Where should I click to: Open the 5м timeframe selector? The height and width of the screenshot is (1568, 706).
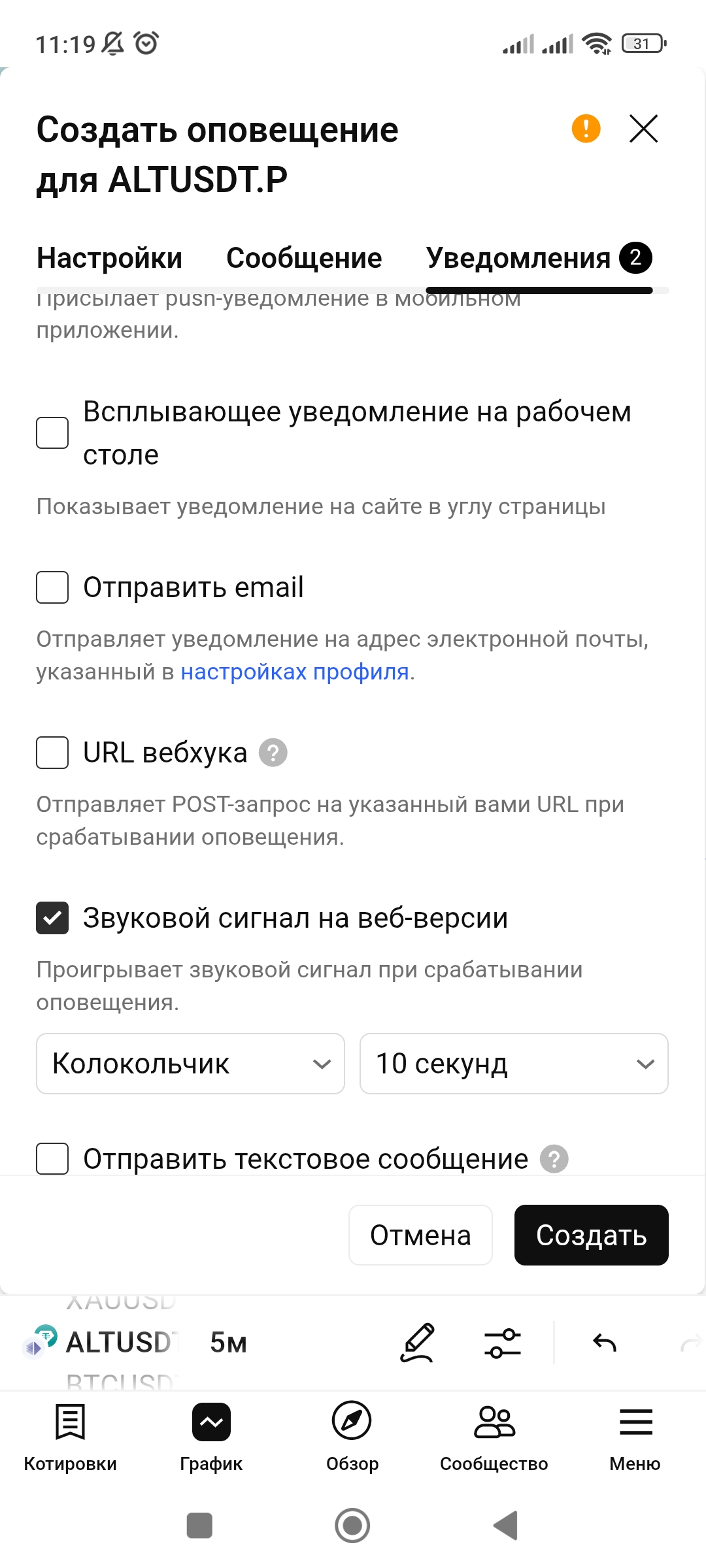tap(228, 1343)
